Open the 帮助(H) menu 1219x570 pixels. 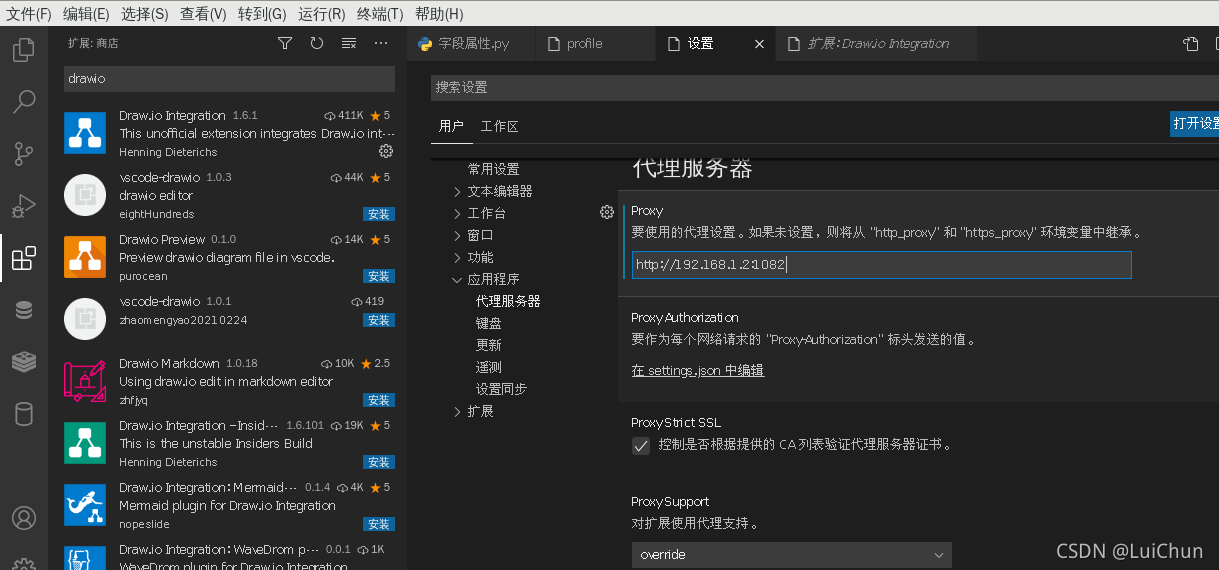pos(439,14)
